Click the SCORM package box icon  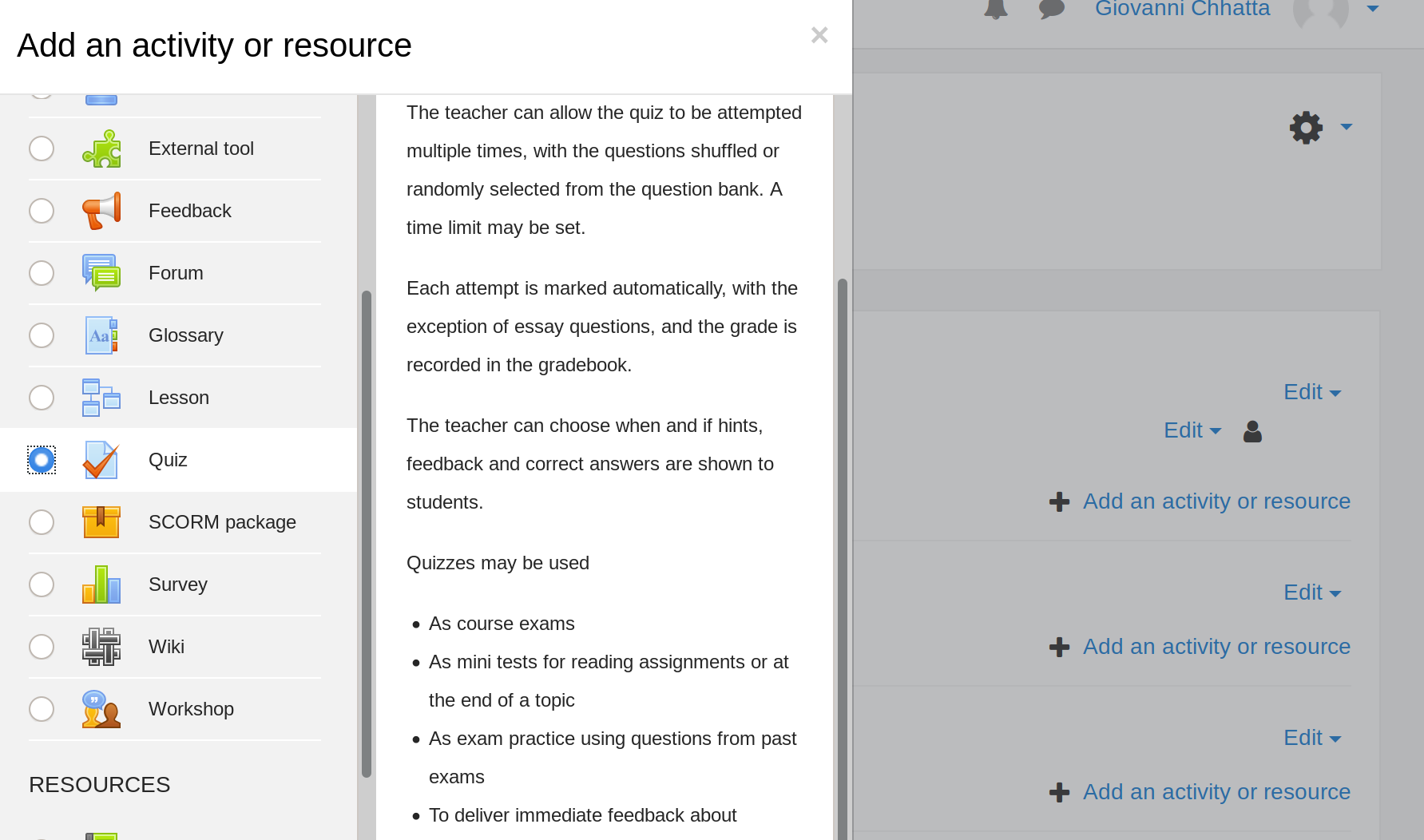coord(101,522)
